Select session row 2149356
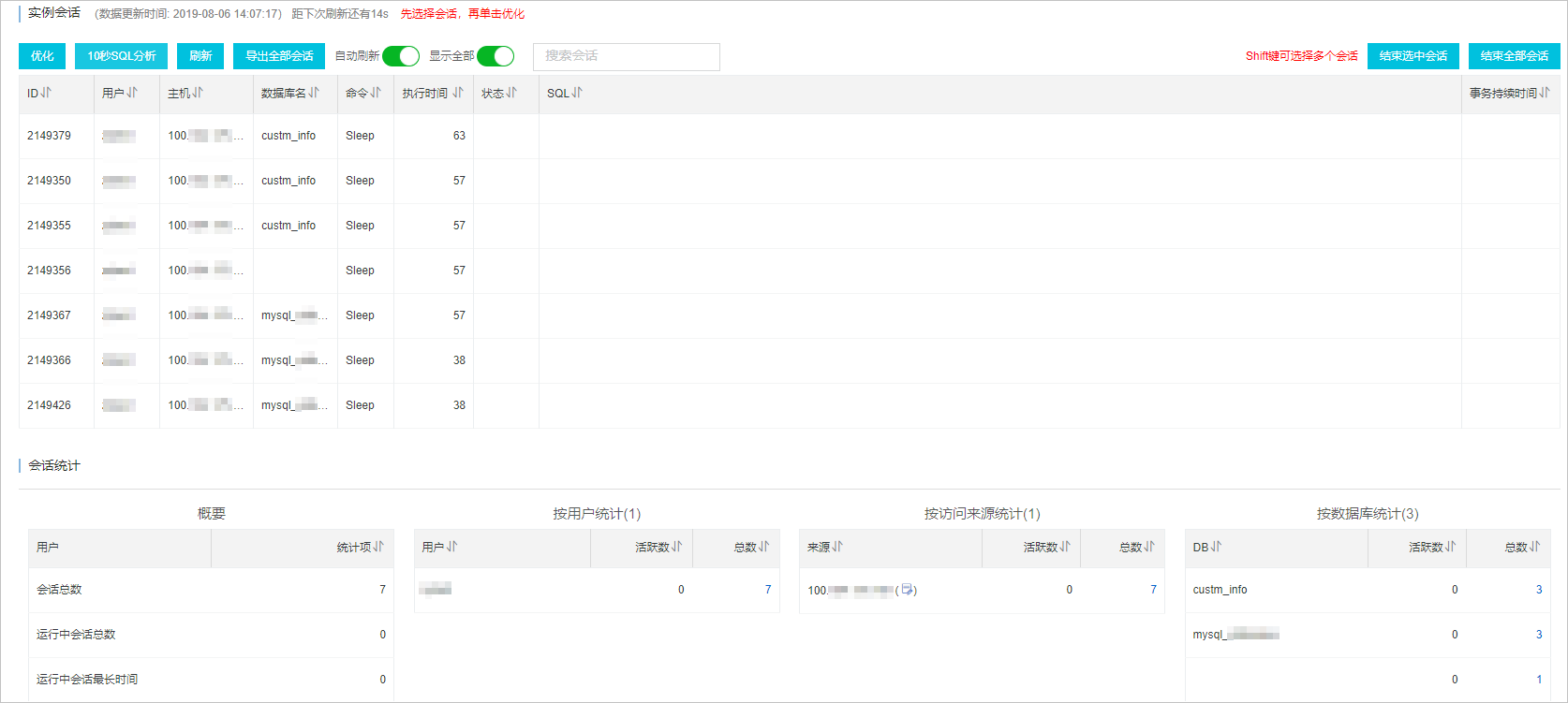The image size is (1568, 703). (x=790, y=271)
